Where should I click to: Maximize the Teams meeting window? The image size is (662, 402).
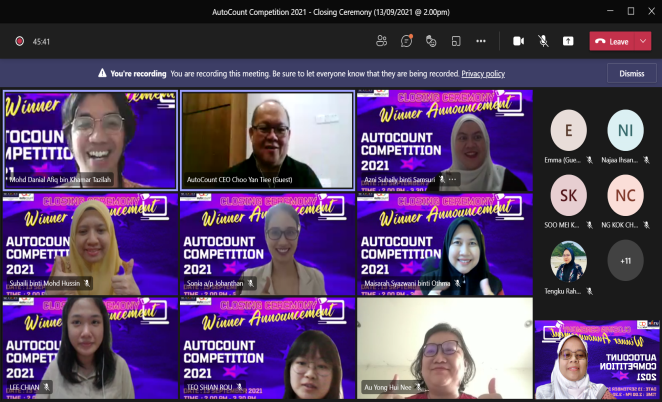pyautogui.click(x=631, y=11)
